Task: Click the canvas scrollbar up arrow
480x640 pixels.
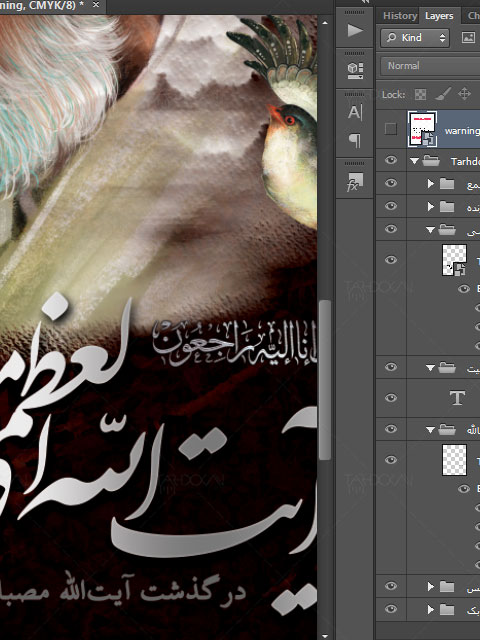Action: tap(325, 23)
